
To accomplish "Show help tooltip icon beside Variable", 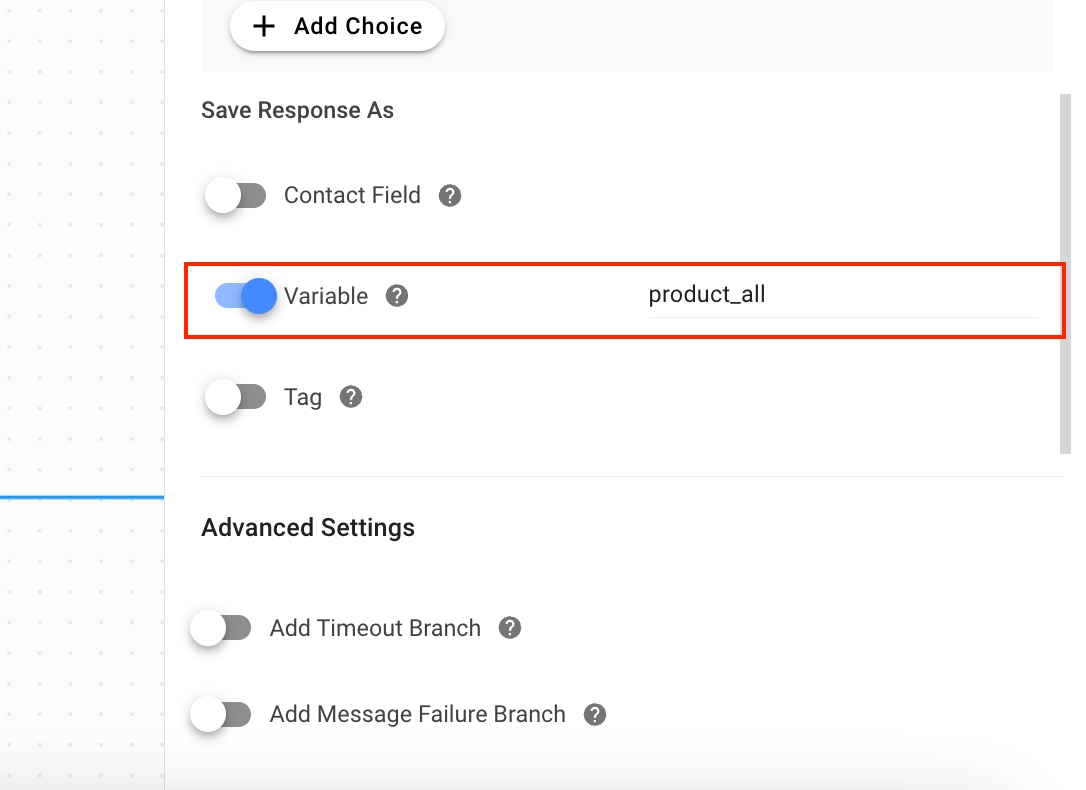I will pyautogui.click(x=397, y=296).
